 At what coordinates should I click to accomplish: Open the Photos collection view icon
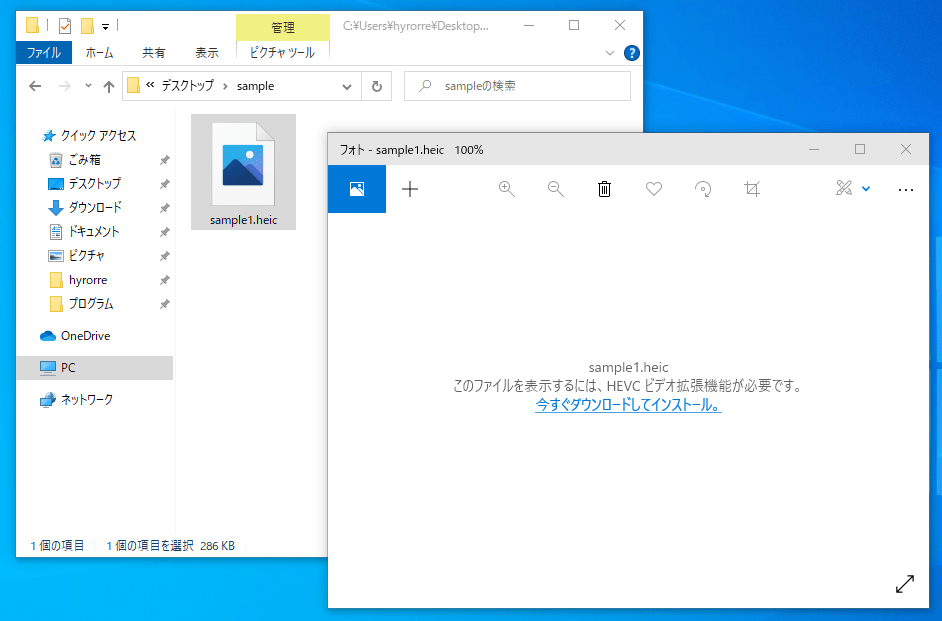[x=357, y=189]
